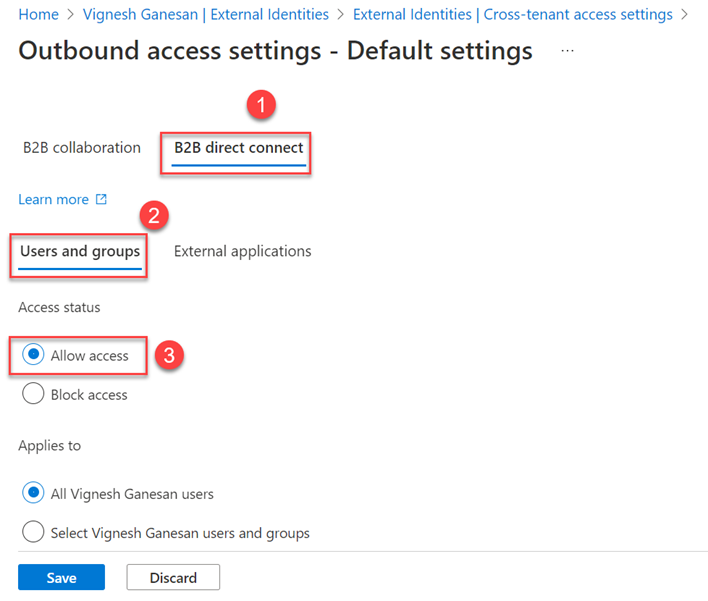
Task: Select All Vignesh Ganesan users radio
Action: 33,493
